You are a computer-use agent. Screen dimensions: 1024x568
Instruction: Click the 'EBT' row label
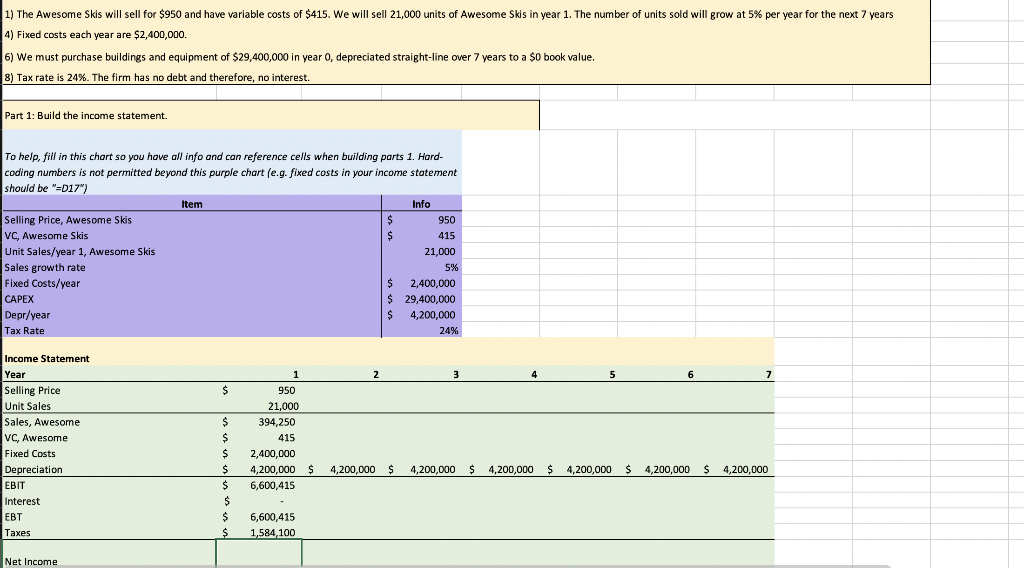pyautogui.click(x=13, y=516)
